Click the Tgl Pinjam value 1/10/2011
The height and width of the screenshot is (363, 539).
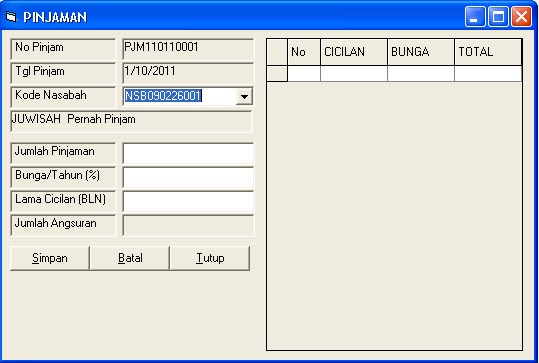coord(188,73)
